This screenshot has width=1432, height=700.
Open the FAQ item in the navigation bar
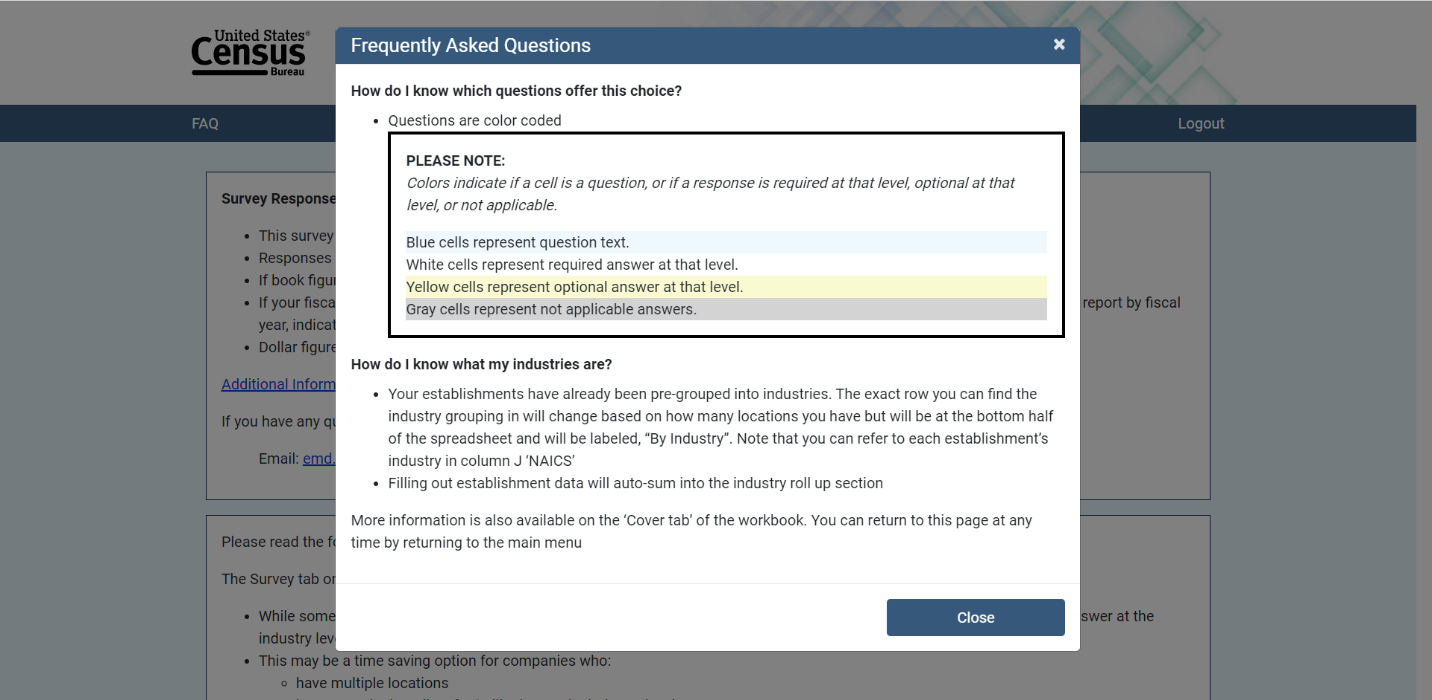coord(205,124)
